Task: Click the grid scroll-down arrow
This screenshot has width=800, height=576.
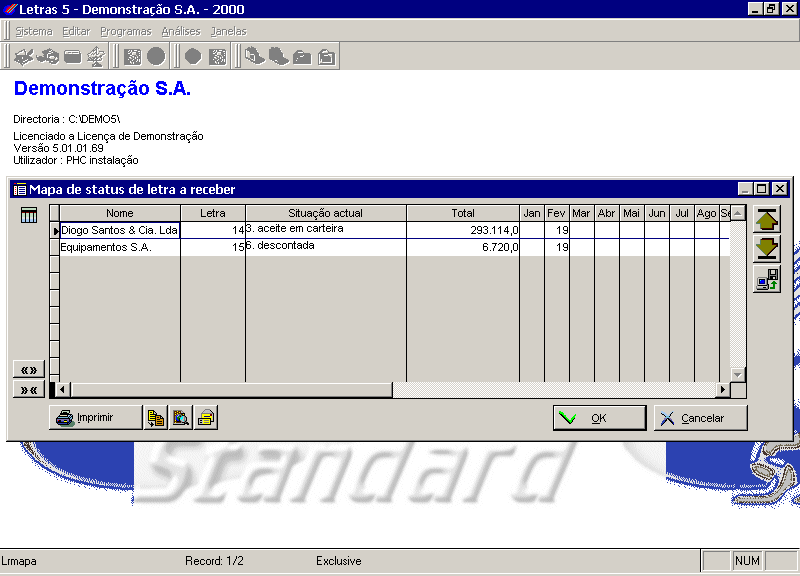Action: [738, 374]
